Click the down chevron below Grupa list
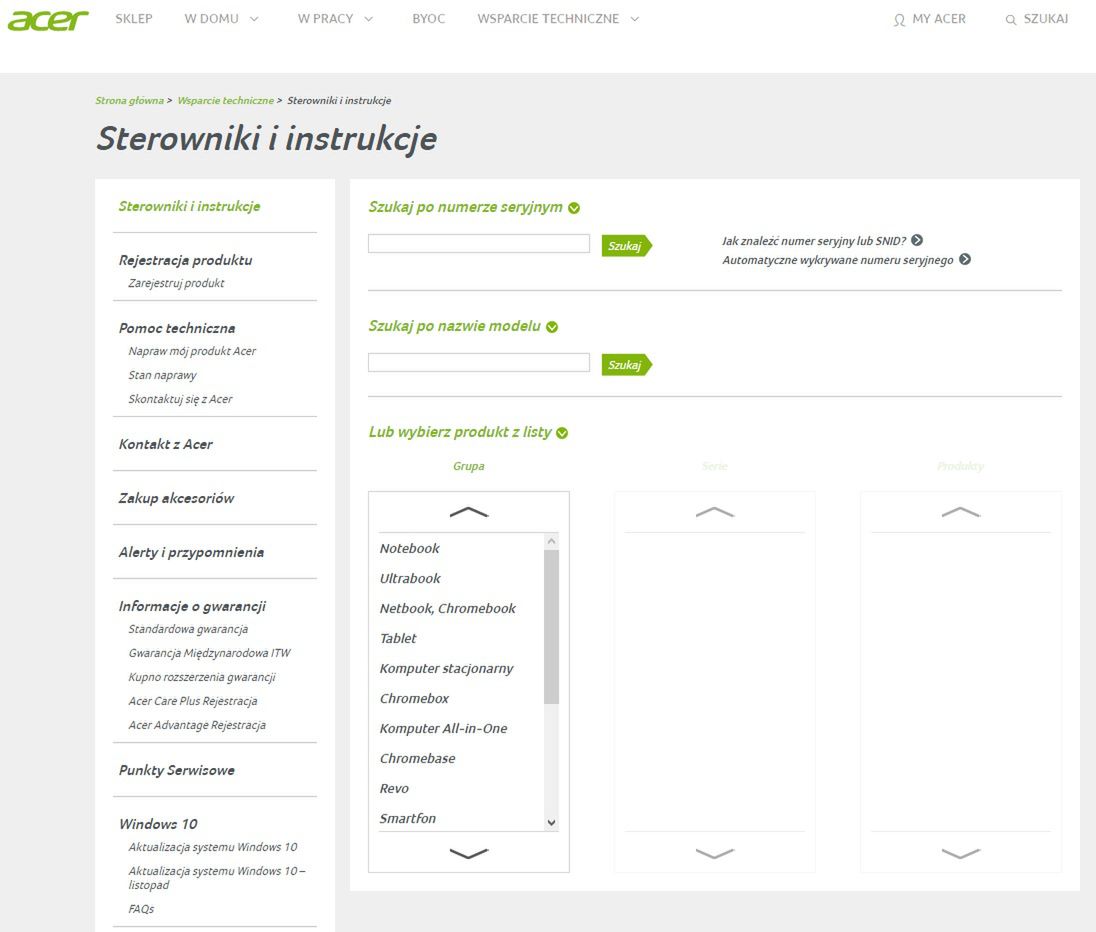The height and width of the screenshot is (932, 1096). (x=469, y=852)
